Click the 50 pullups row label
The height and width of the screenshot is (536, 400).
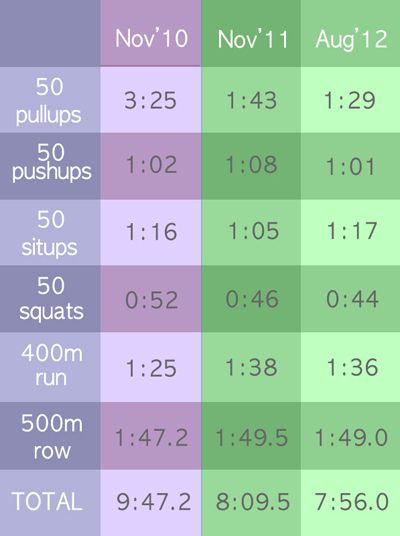(x=50, y=99)
